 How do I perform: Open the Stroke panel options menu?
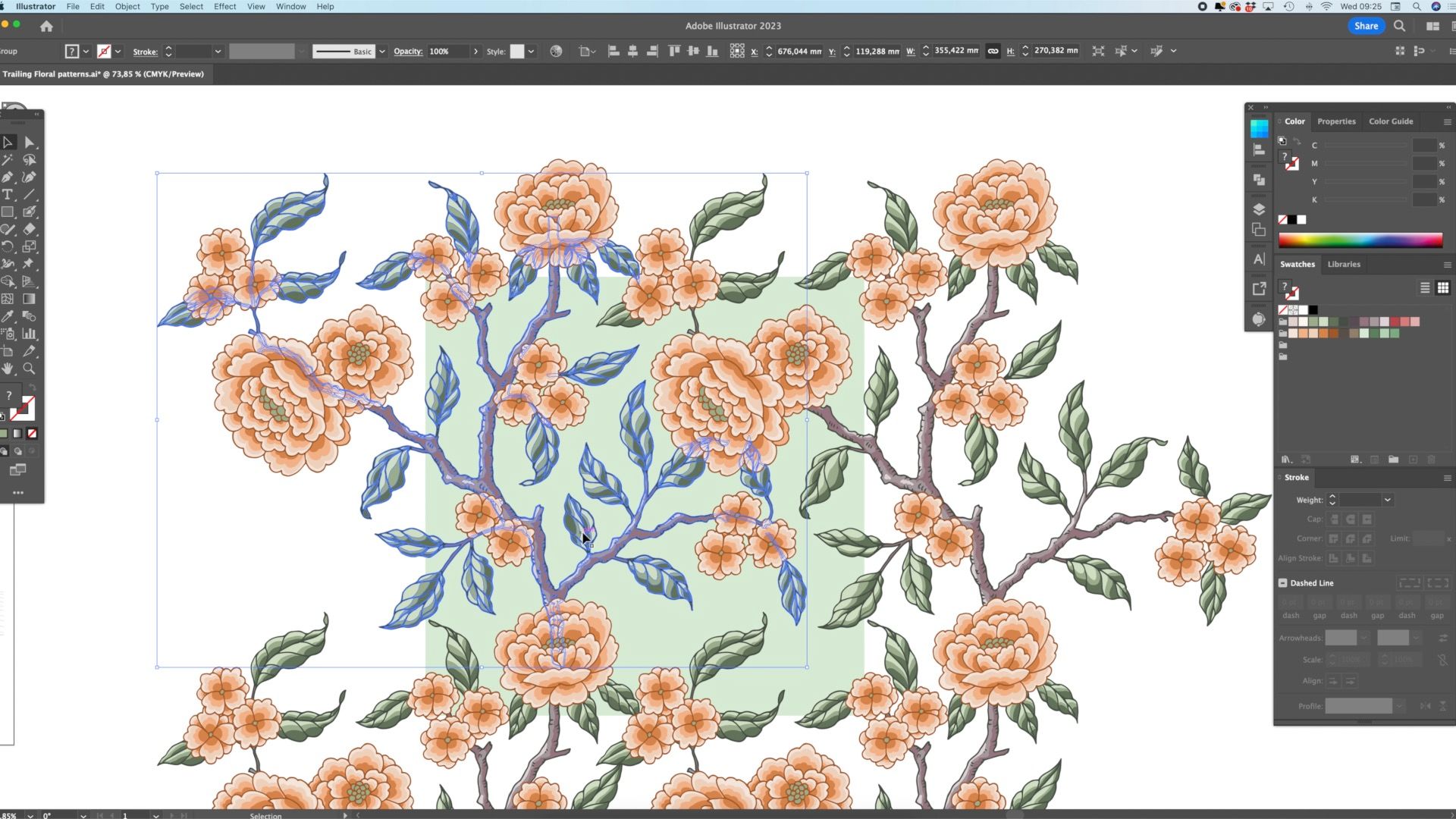(1447, 478)
